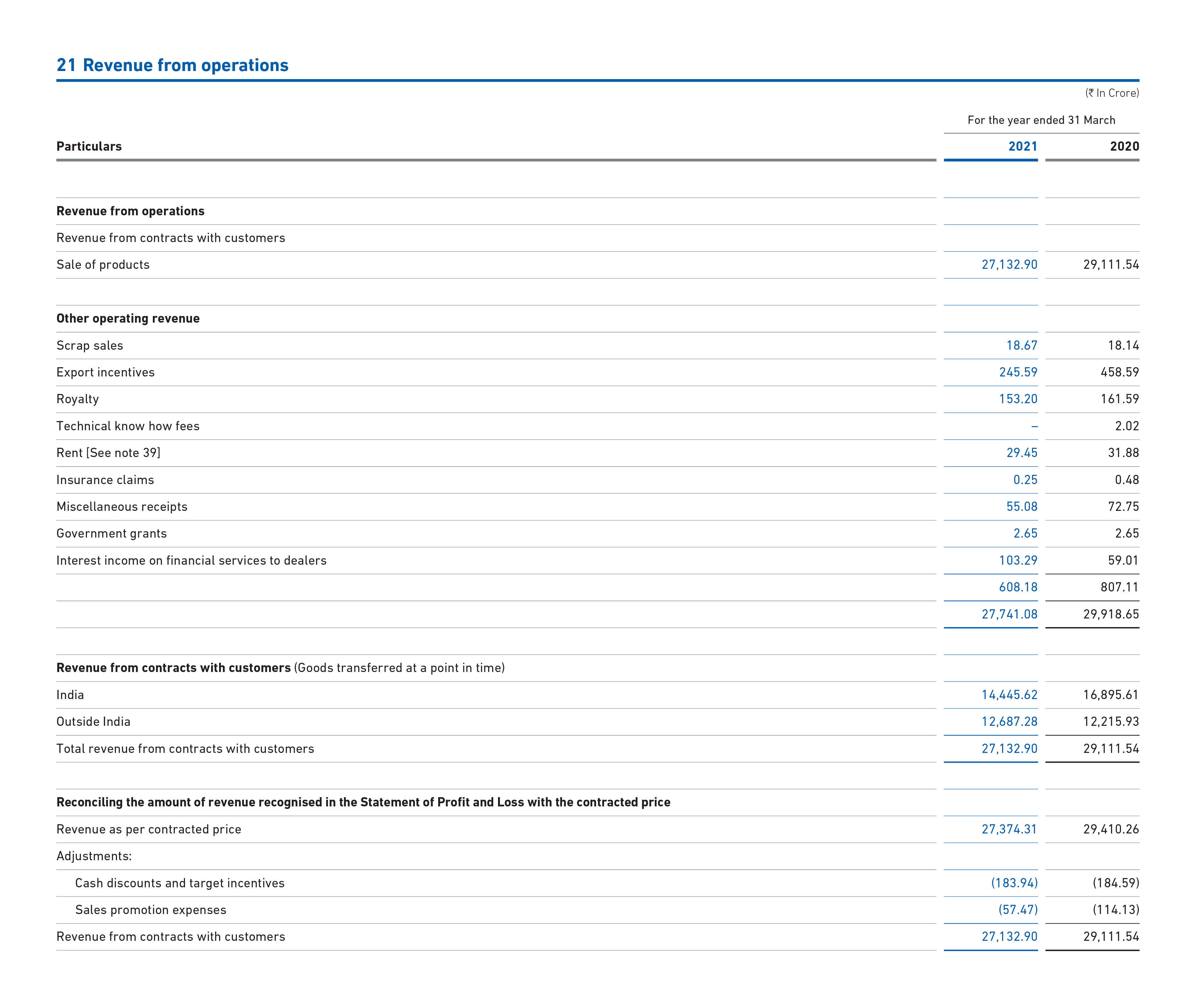Click the total 27,741.08 in 2021 column
The image size is (1196, 1008).
(x=1009, y=614)
